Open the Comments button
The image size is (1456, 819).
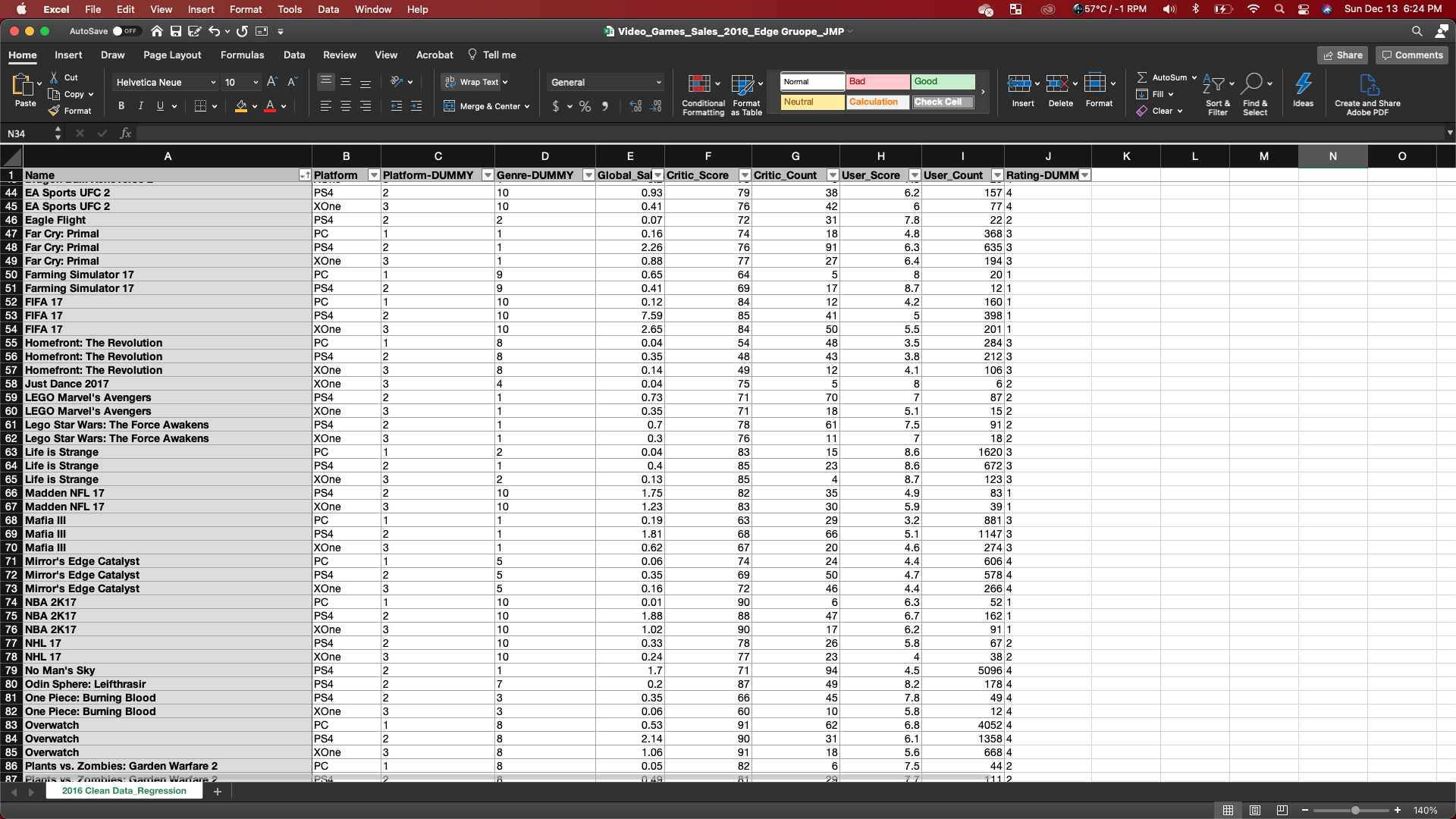click(x=1412, y=55)
